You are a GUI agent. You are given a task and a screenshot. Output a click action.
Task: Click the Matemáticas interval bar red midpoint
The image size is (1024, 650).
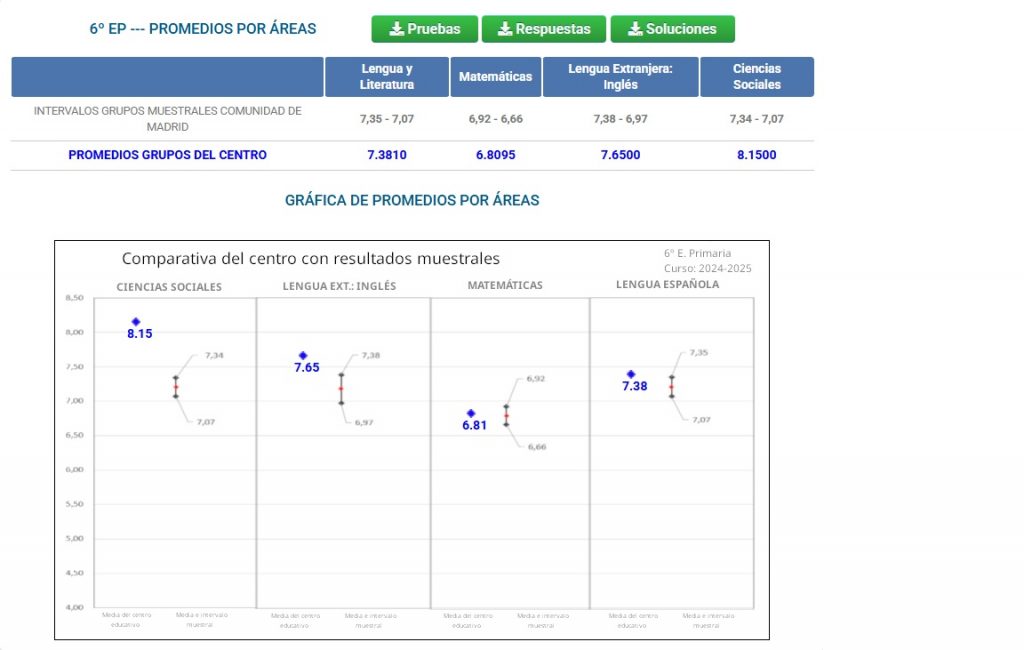click(x=506, y=415)
